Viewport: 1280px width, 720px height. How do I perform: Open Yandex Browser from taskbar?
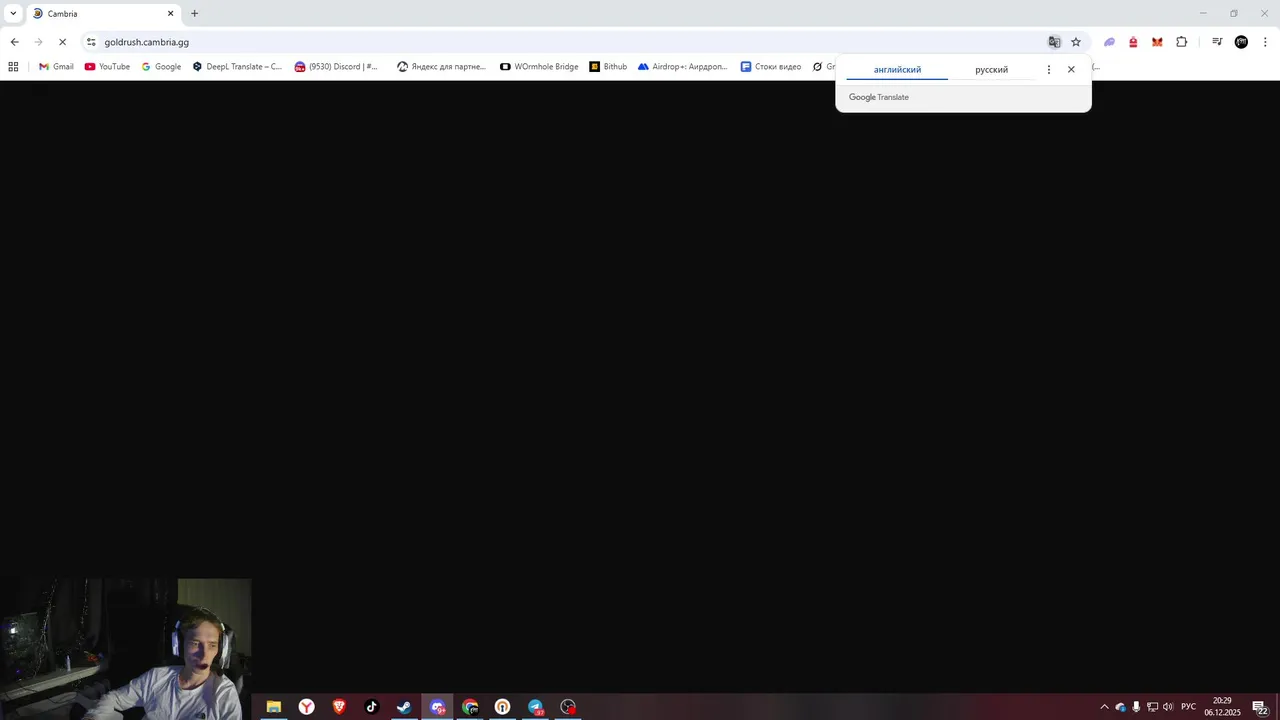click(x=306, y=707)
